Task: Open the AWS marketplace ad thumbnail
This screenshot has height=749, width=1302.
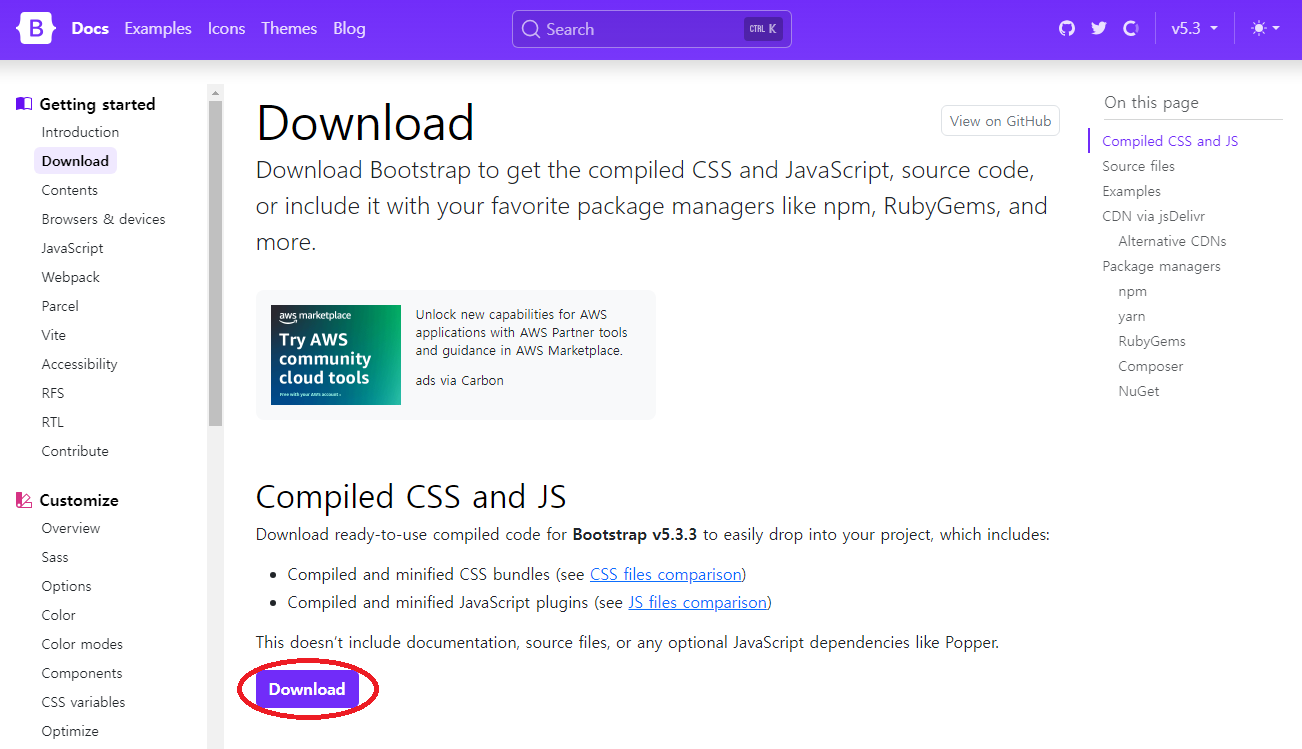Action: pos(336,355)
